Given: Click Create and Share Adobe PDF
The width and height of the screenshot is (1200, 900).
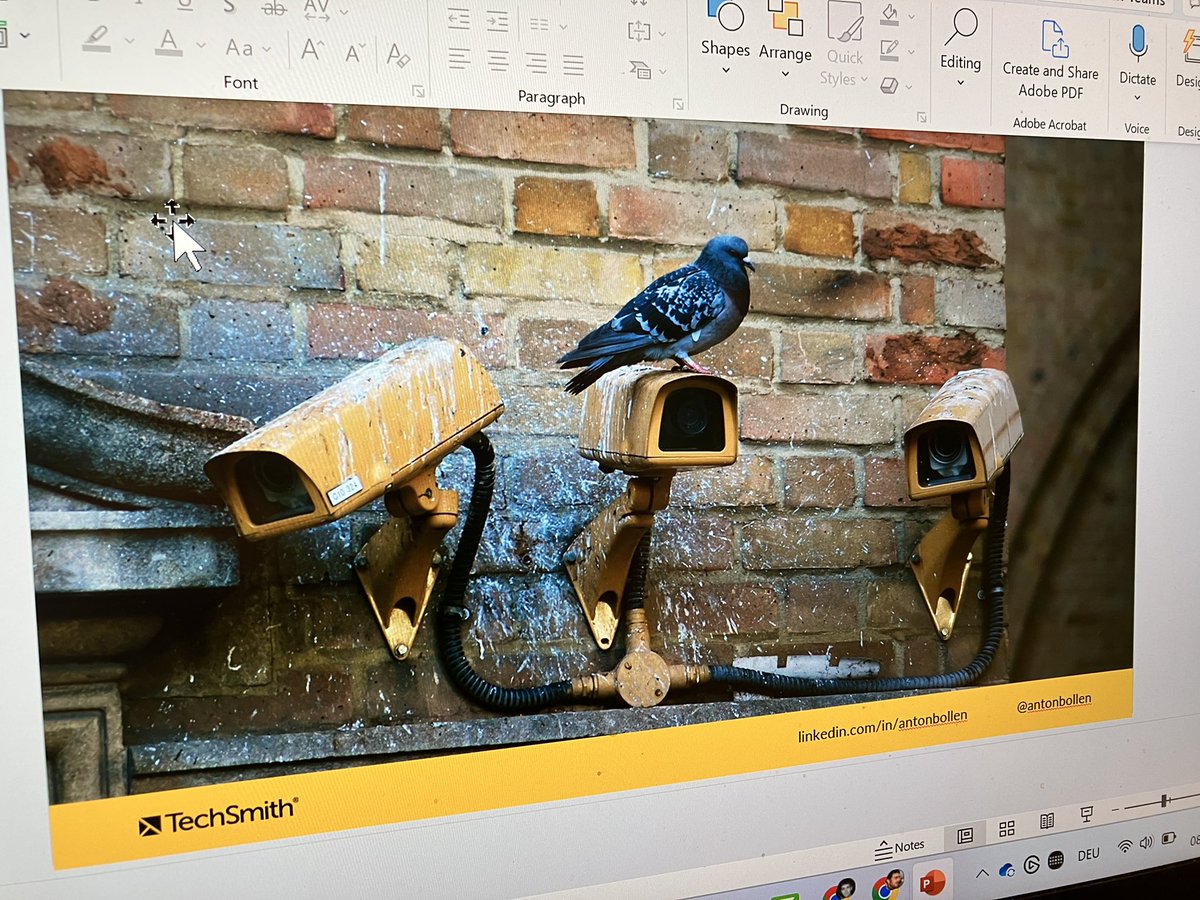Looking at the screenshot, I should point(1051,60).
